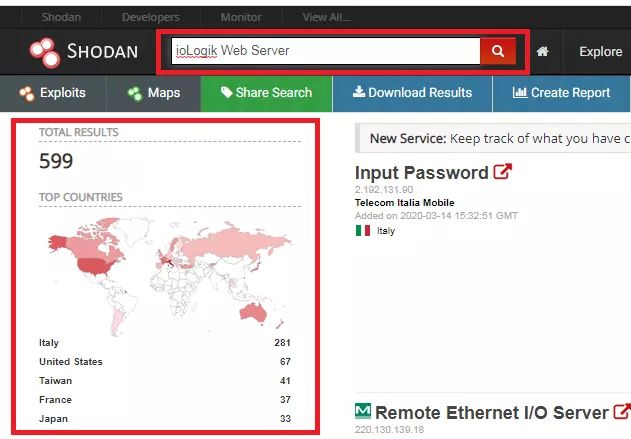Viewport: 631px width, 439px height.
Task: Click the TOP COUNTRIES heading
Action: tap(80, 197)
